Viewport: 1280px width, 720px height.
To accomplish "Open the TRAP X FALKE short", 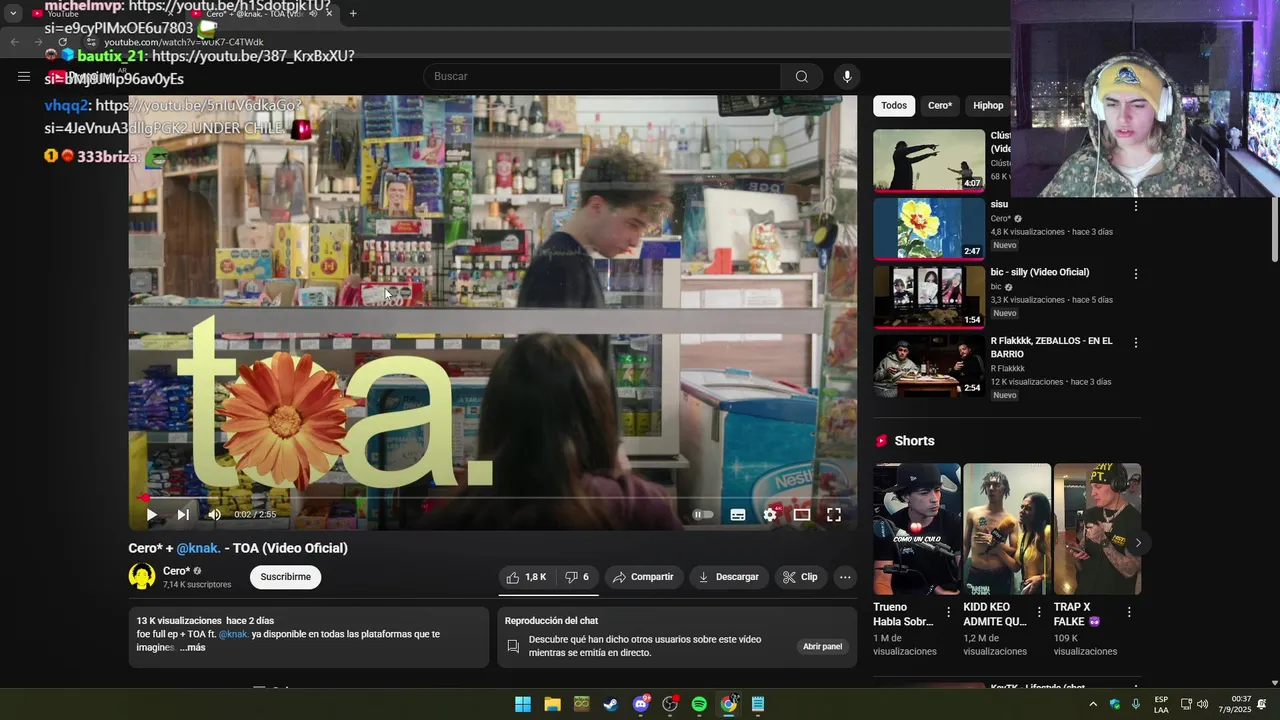I will (x=1097, y=529).
